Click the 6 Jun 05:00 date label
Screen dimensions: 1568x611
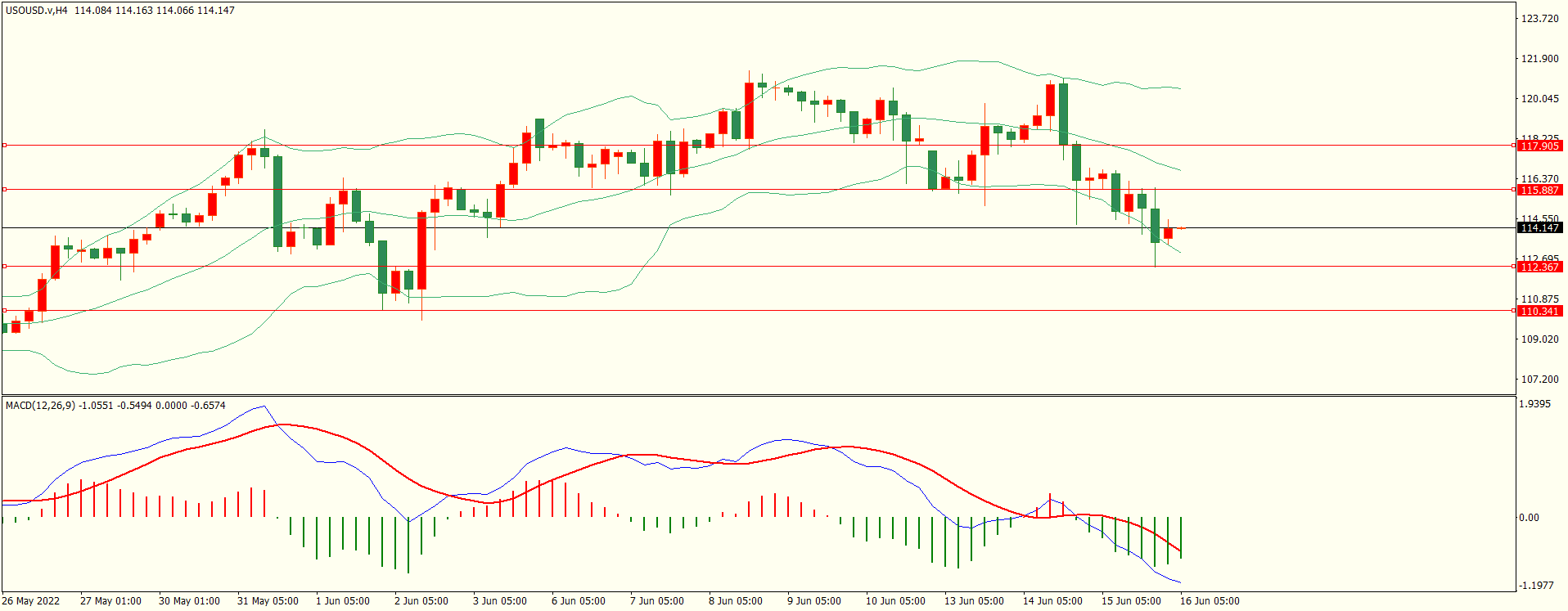tap(579, 601)
